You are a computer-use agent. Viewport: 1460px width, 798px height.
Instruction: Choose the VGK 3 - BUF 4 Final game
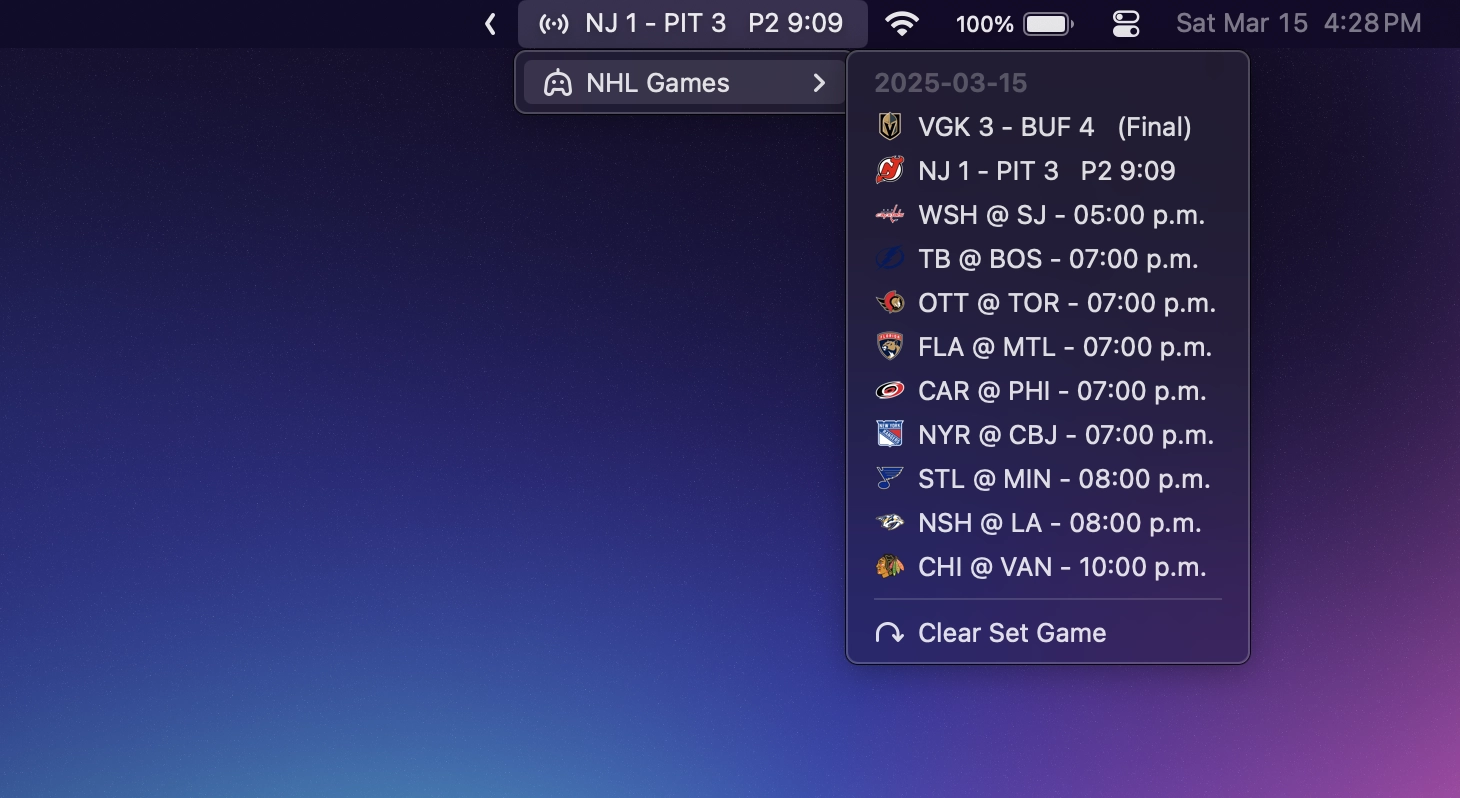[x=1054, y=127]
